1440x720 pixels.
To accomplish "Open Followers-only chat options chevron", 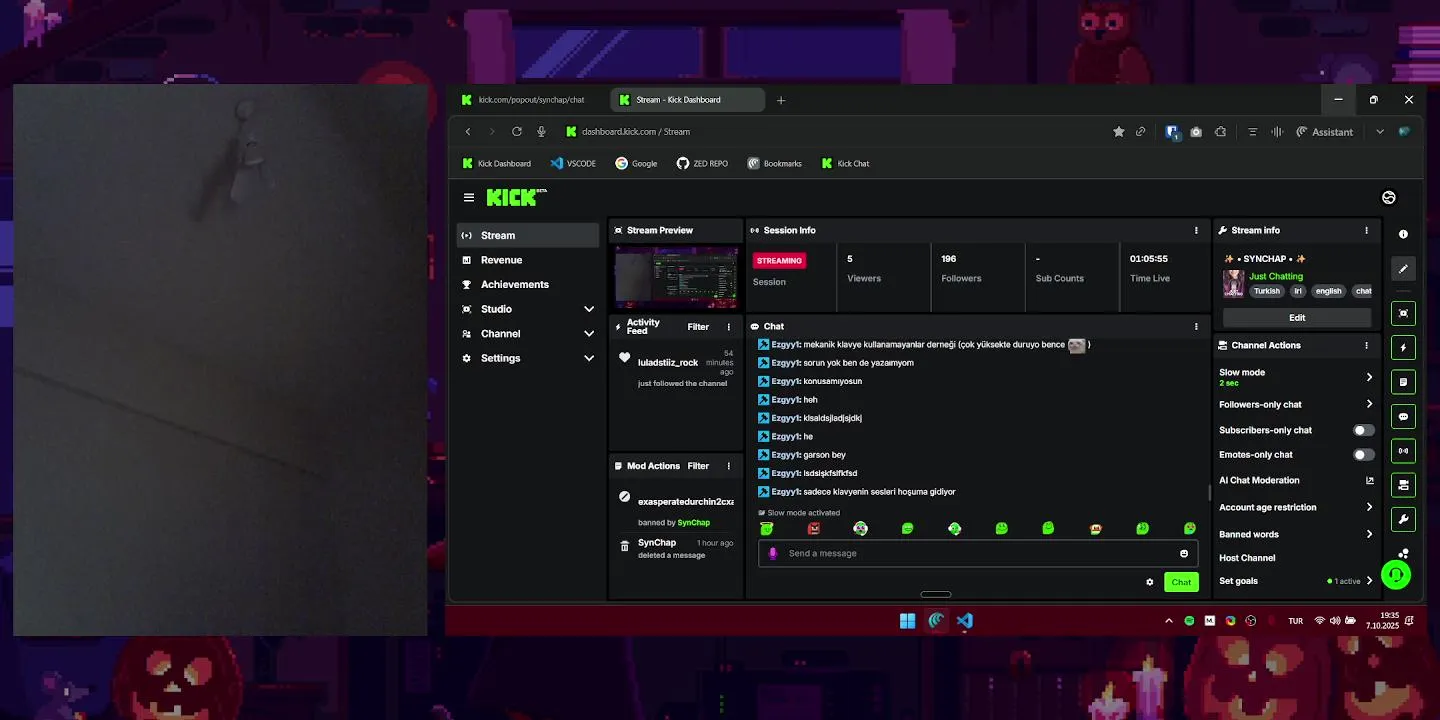I will [1369, 404].
